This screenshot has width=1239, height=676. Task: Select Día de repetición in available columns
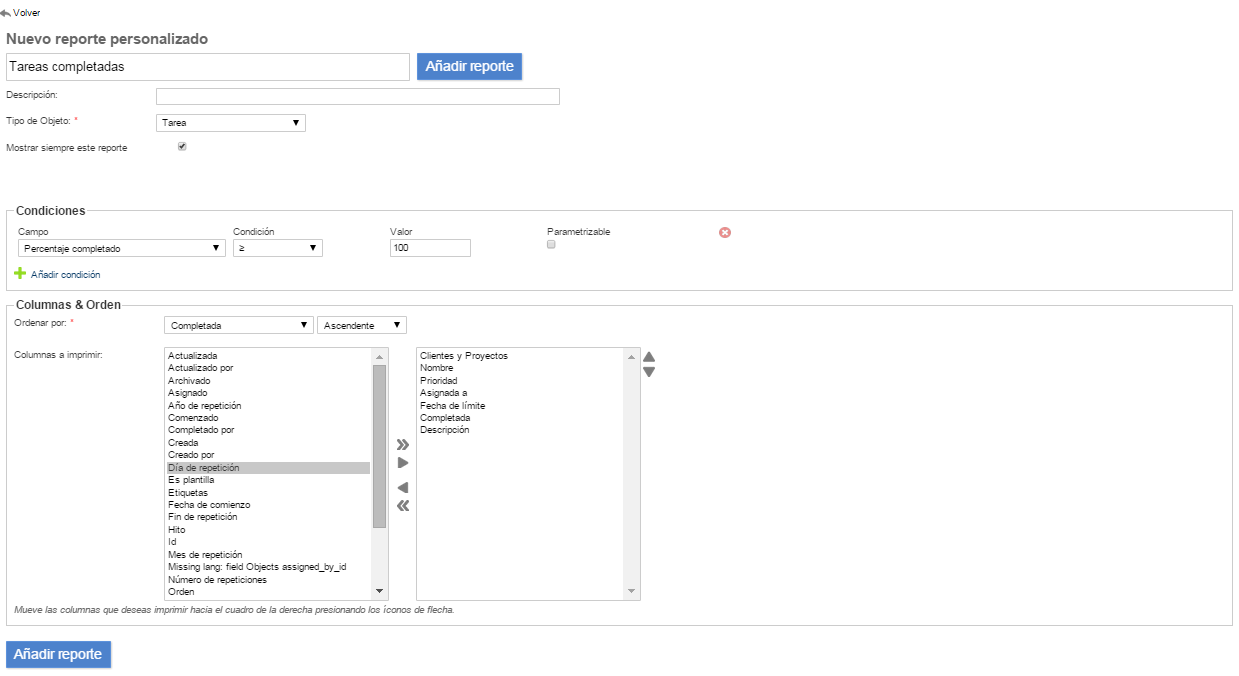(x=268, y=468)
